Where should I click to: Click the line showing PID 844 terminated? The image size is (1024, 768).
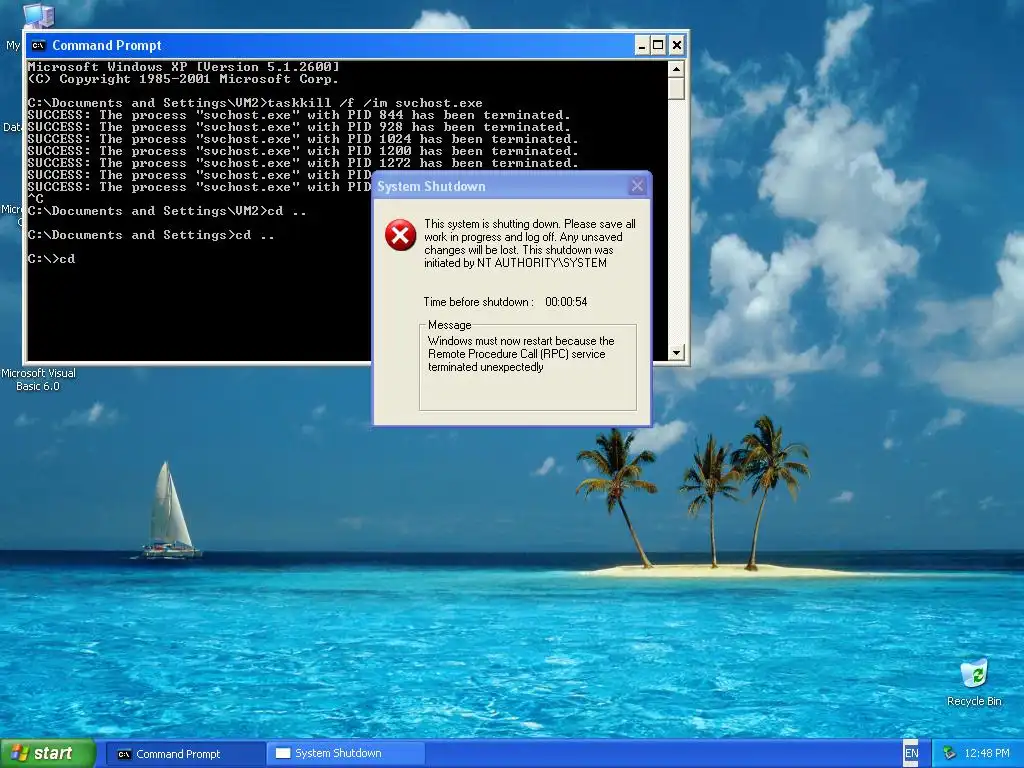[298, 115]
